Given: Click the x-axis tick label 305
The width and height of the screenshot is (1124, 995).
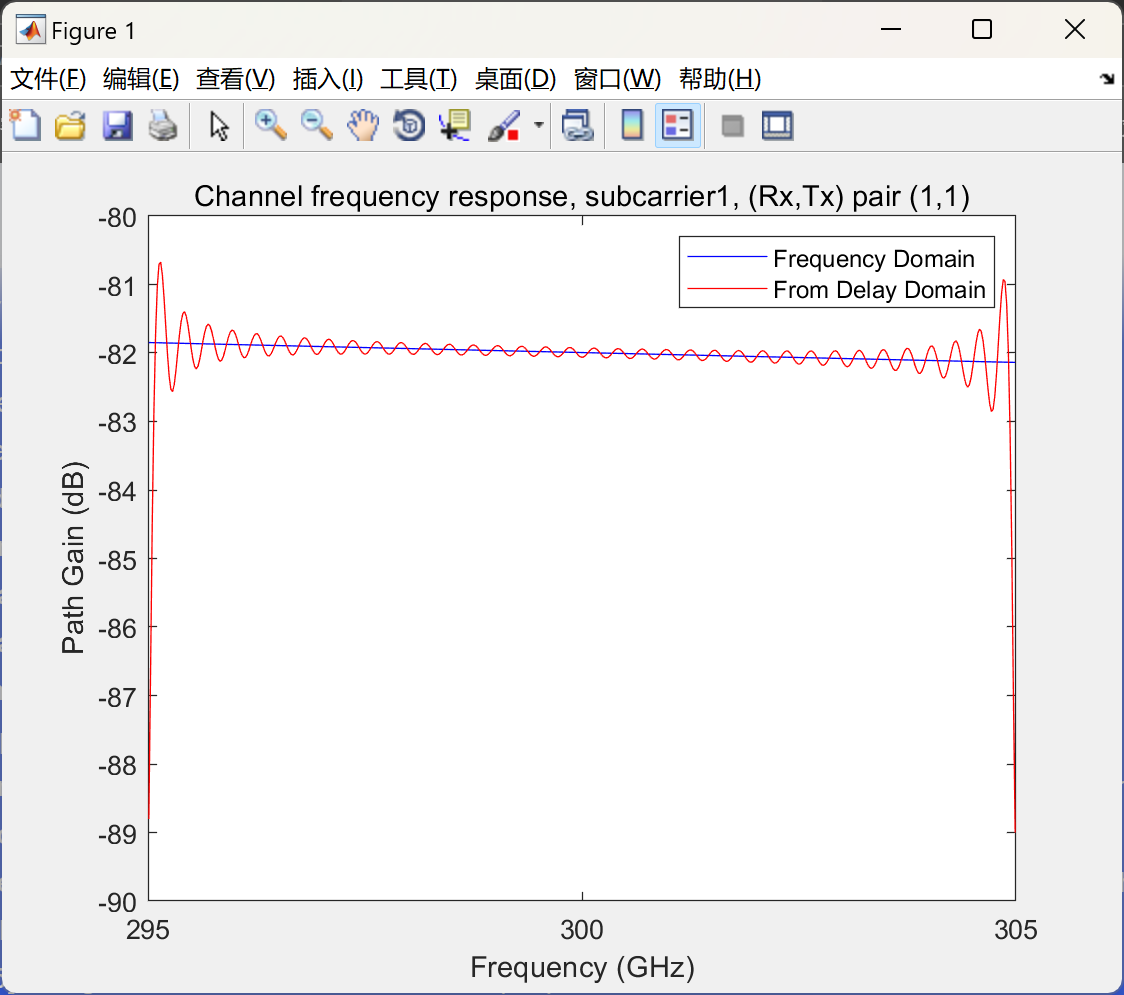Looking at the screenshot, I should point(1015,930).
